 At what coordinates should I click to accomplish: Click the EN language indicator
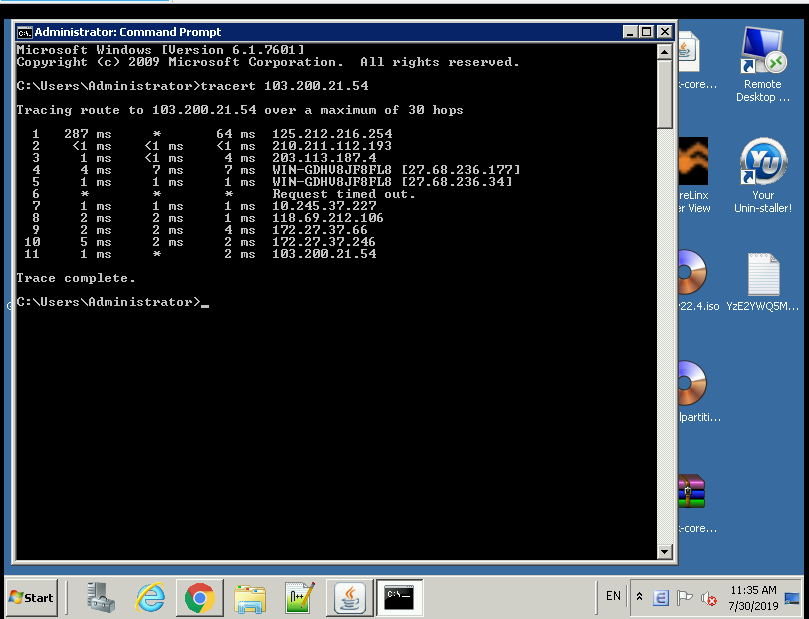[x=613, y=596]
